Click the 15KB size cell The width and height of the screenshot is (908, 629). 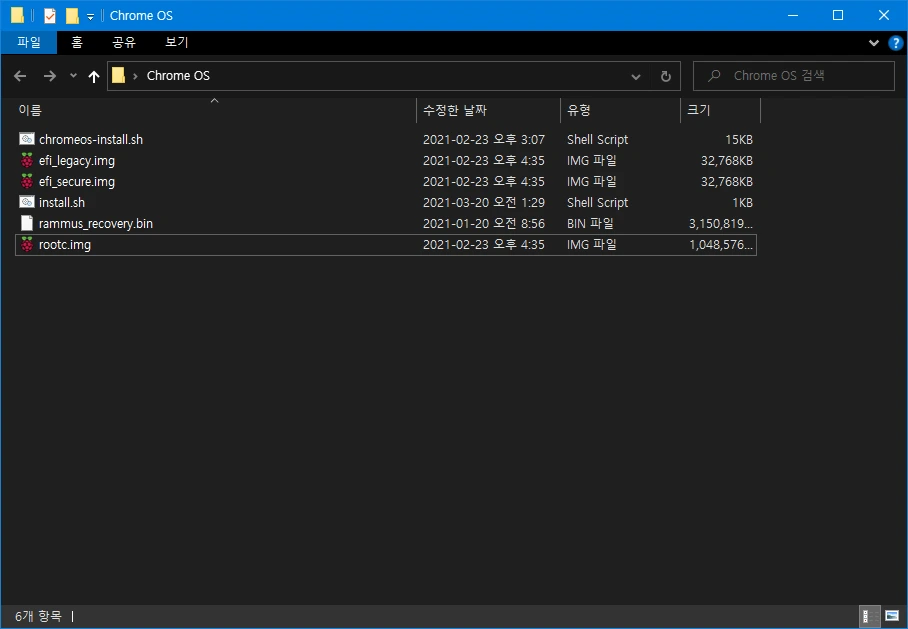[739, 140]
